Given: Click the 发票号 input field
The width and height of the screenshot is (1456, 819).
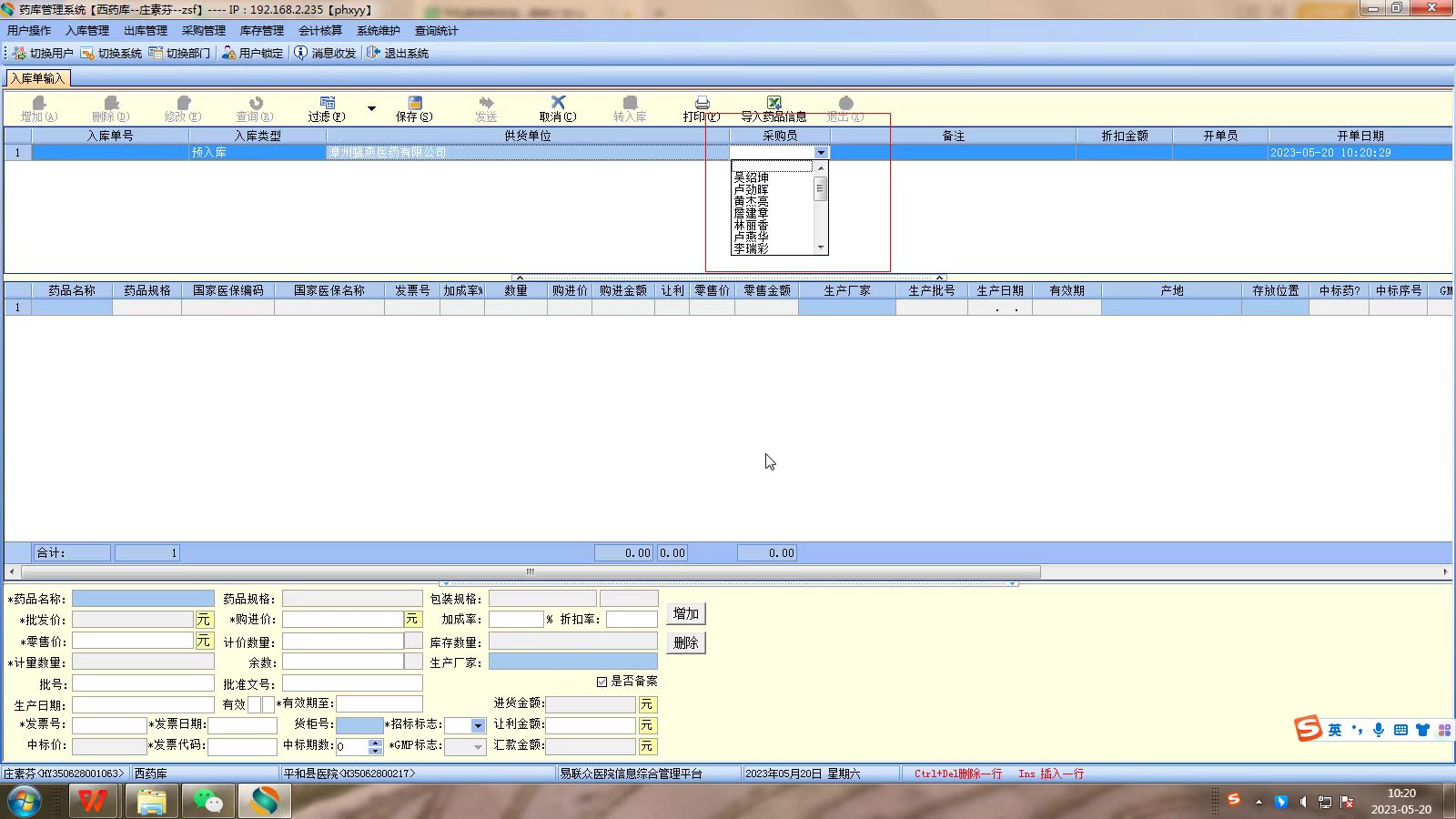Looking at the screenshot, I should pyautogui.click(x=110, y=725).
